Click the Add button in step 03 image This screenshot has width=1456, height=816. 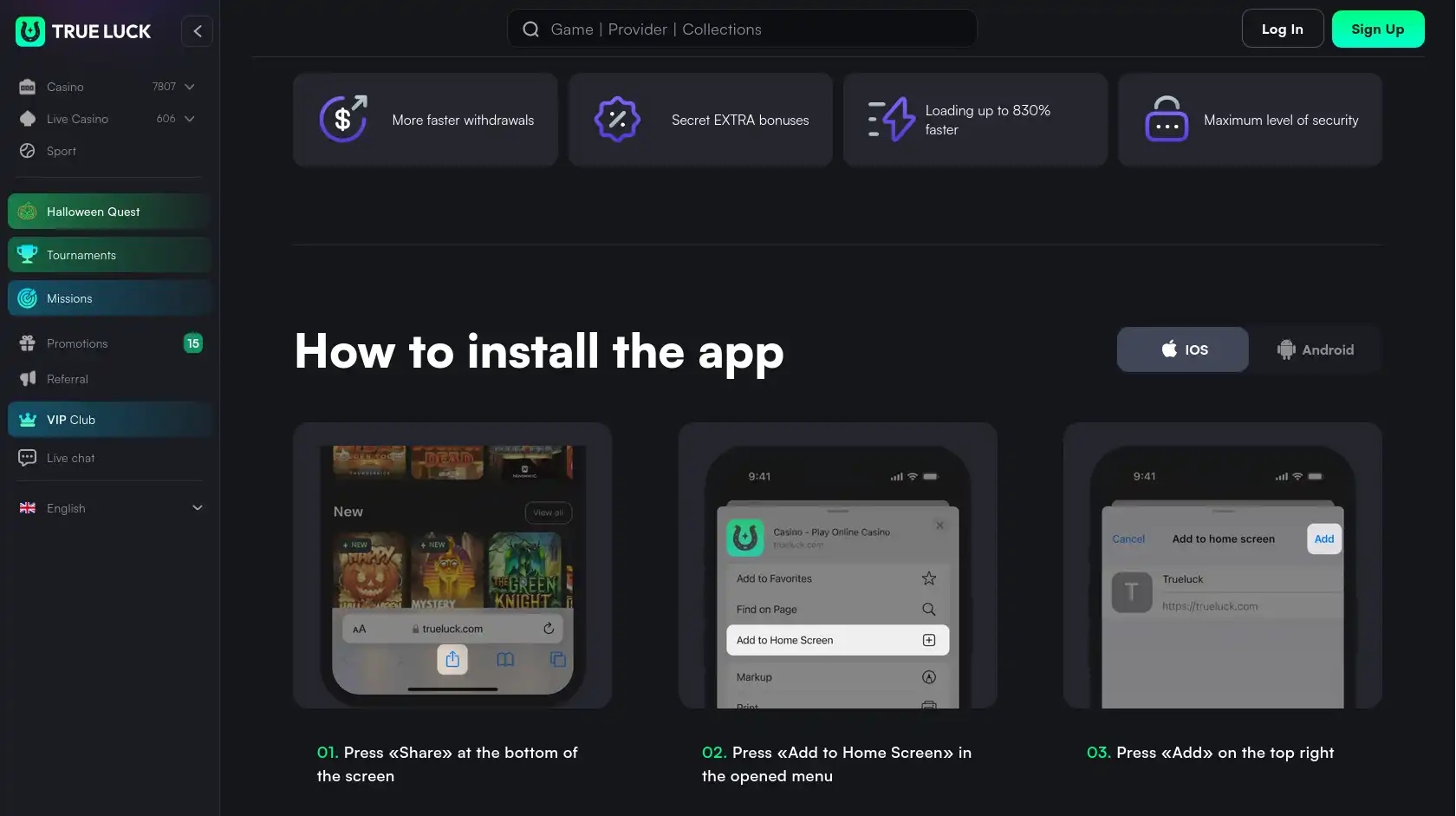click(1324, 539)
